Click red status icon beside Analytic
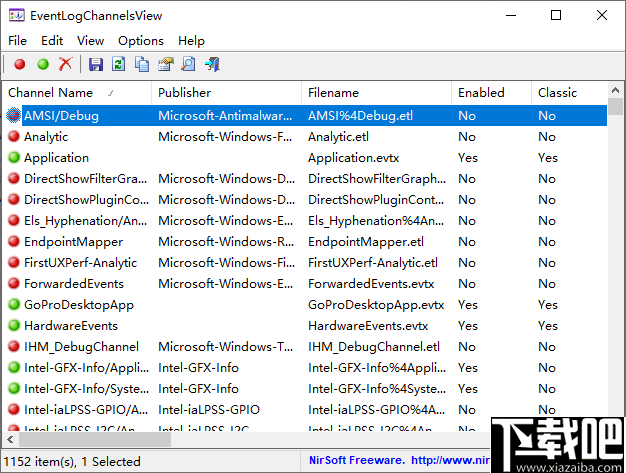Image resolution: width=626 pixels, height=473 pixels. pyautogui.click(x=14, y=137)
